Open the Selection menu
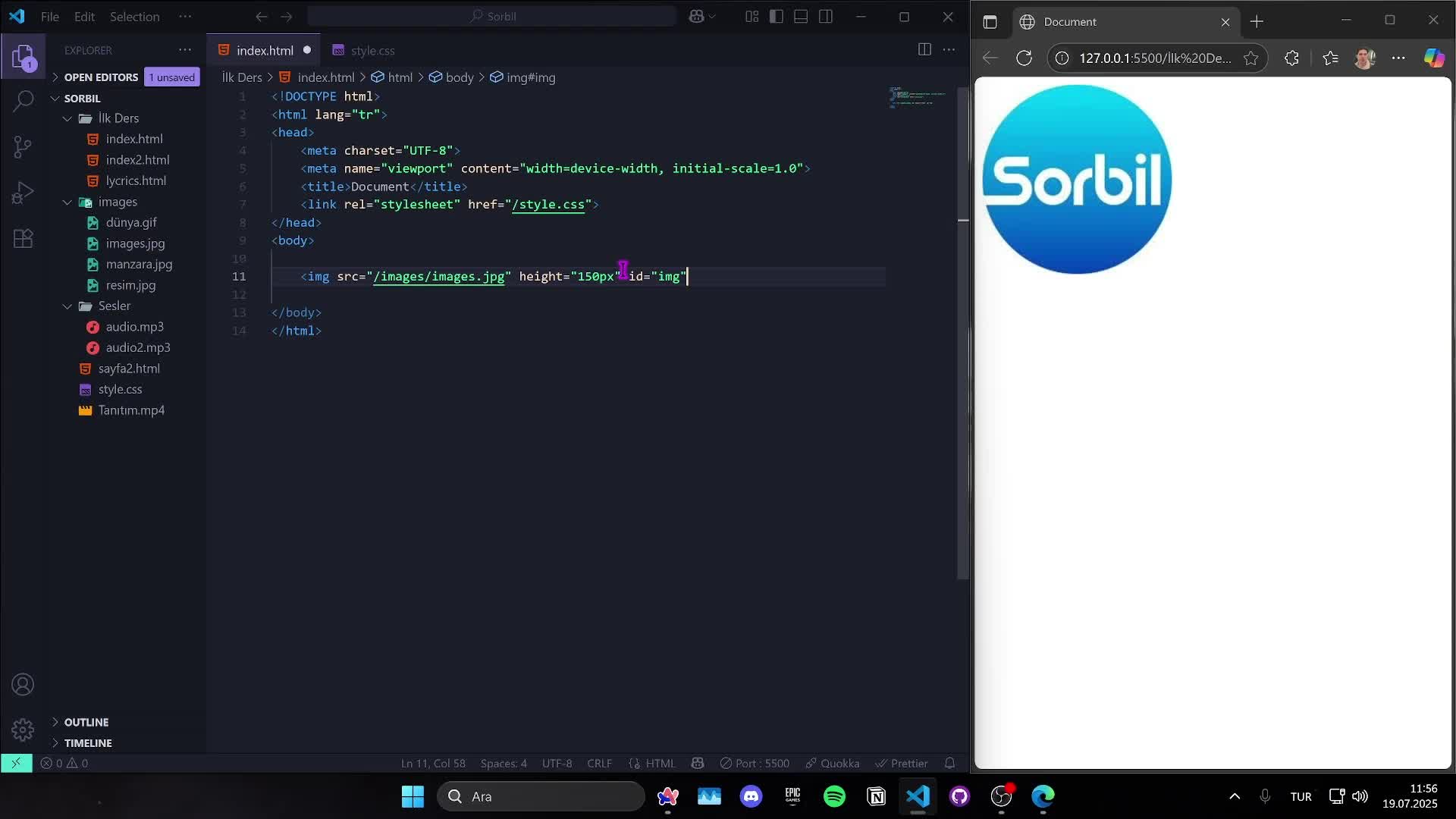The image size is (1456, 819). (x=134, y=17)
